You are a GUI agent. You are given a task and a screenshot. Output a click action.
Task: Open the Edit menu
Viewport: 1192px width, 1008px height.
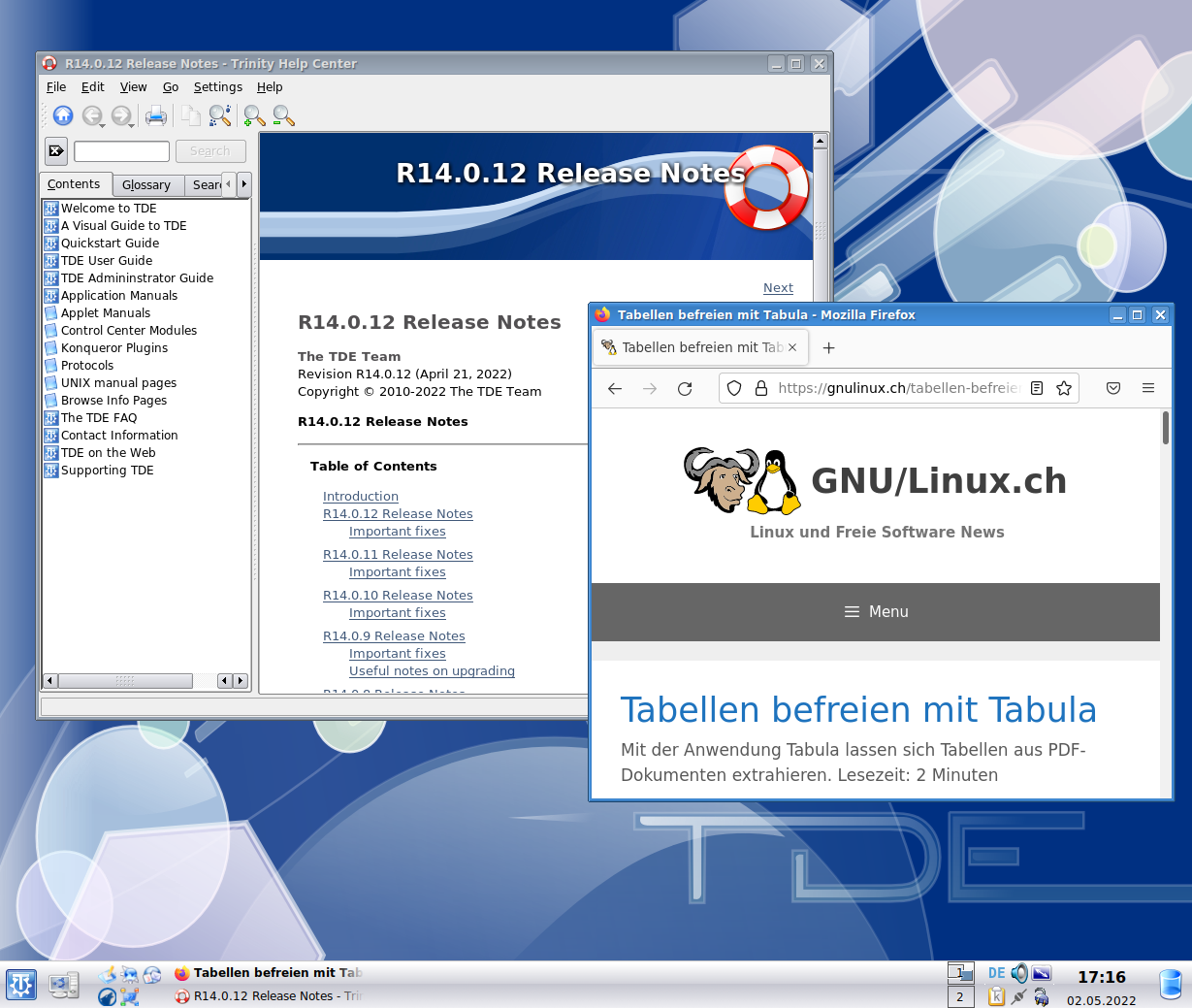[x=92, y=87]
